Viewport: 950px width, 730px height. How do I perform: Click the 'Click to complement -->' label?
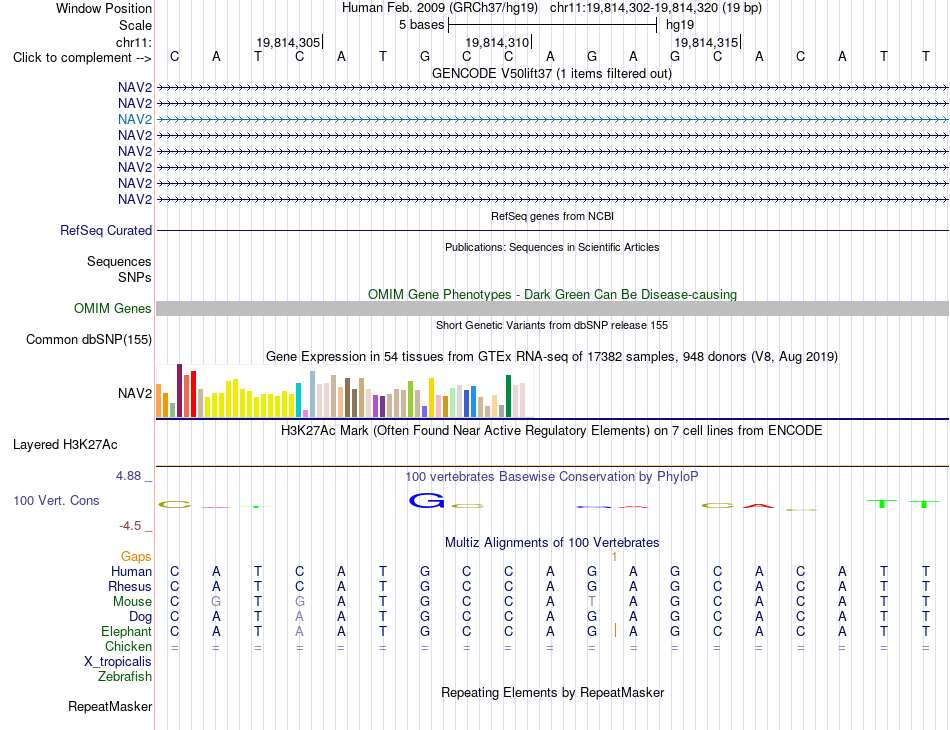pos(82,58)
